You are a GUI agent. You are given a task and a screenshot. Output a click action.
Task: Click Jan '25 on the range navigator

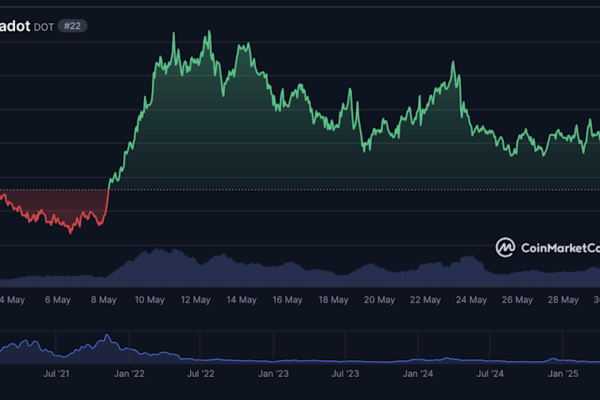(563, 374)
